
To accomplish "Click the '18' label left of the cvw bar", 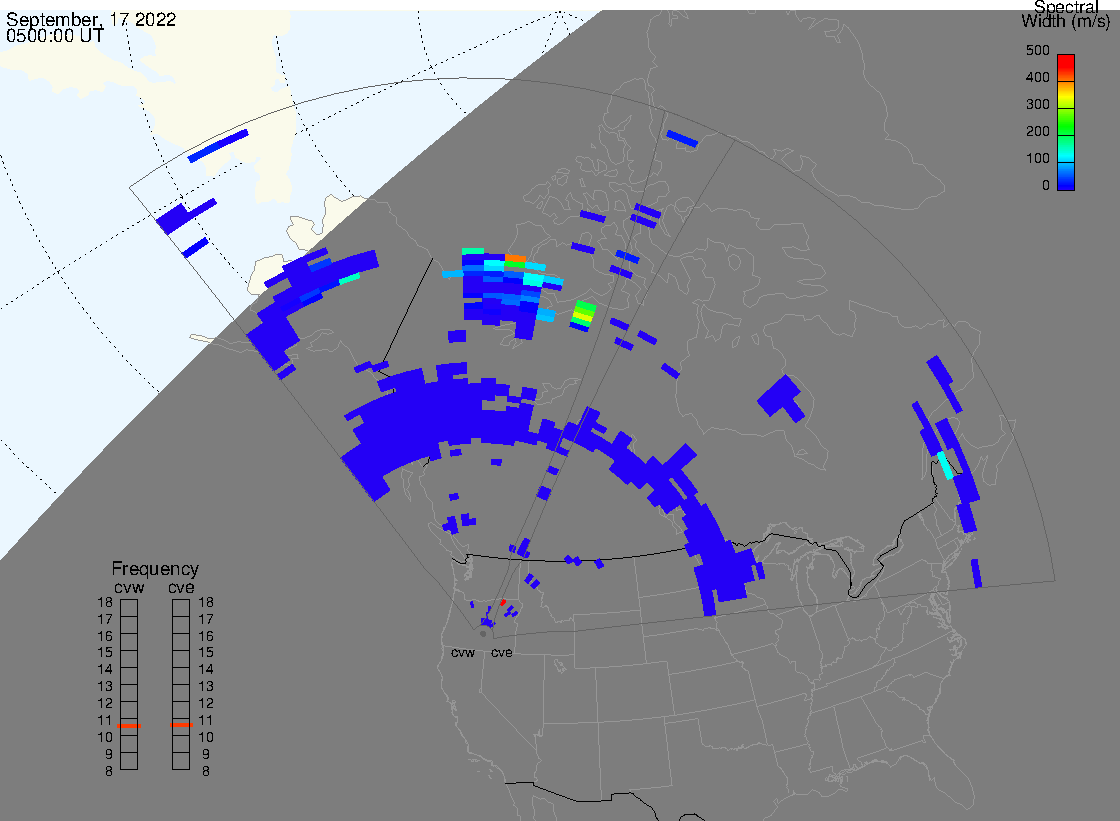I will click(105, 602).
